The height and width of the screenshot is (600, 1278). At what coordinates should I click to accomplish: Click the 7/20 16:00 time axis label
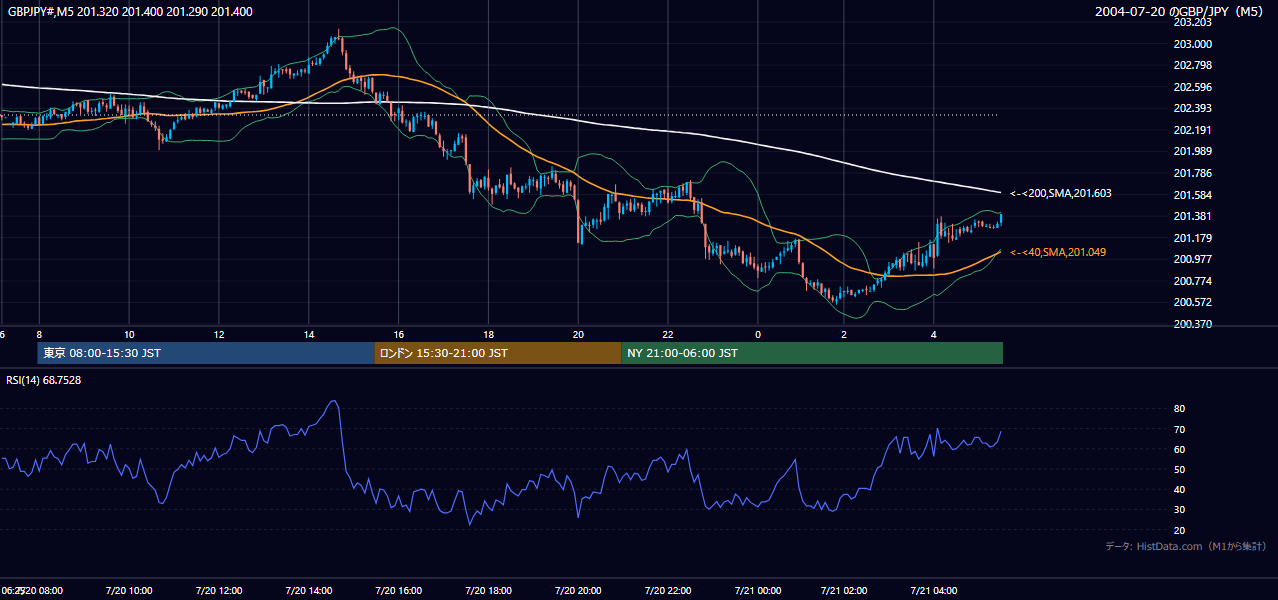(x=398, y=591)
